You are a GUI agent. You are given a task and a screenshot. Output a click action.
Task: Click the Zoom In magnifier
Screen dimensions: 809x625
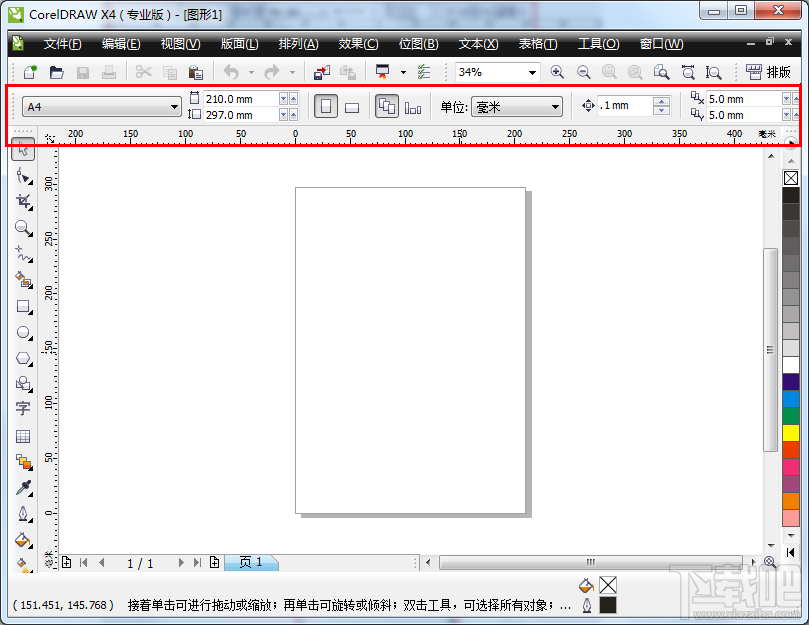pyautogui.click(x=557, y=72)
